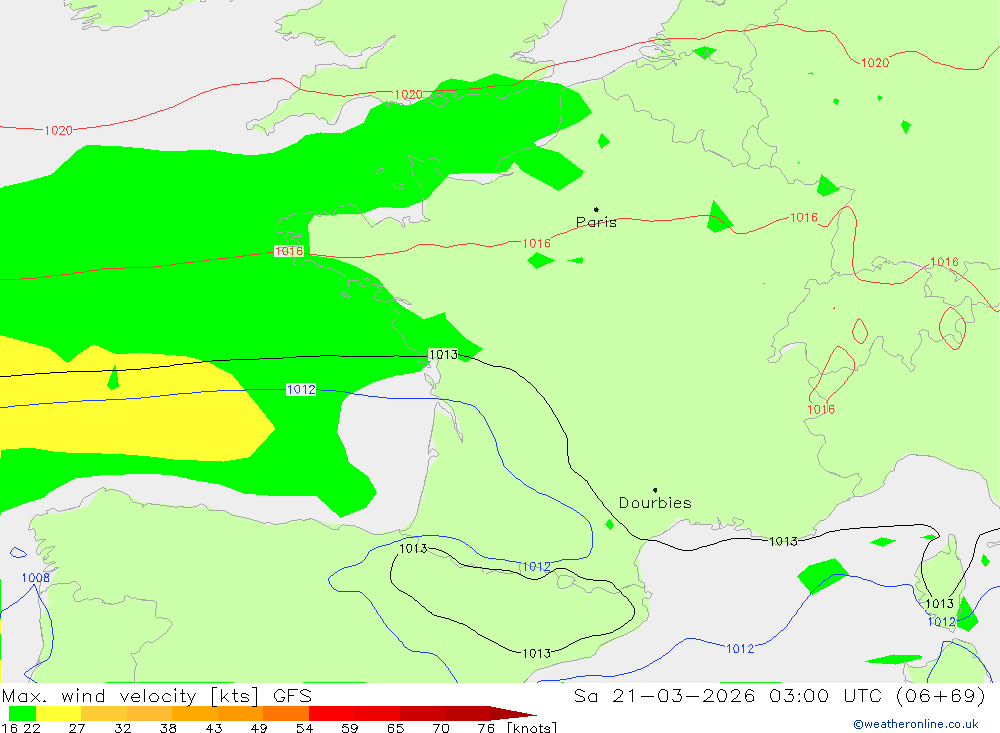
Task: Click the legend value 59
Action: coord(349,728)
